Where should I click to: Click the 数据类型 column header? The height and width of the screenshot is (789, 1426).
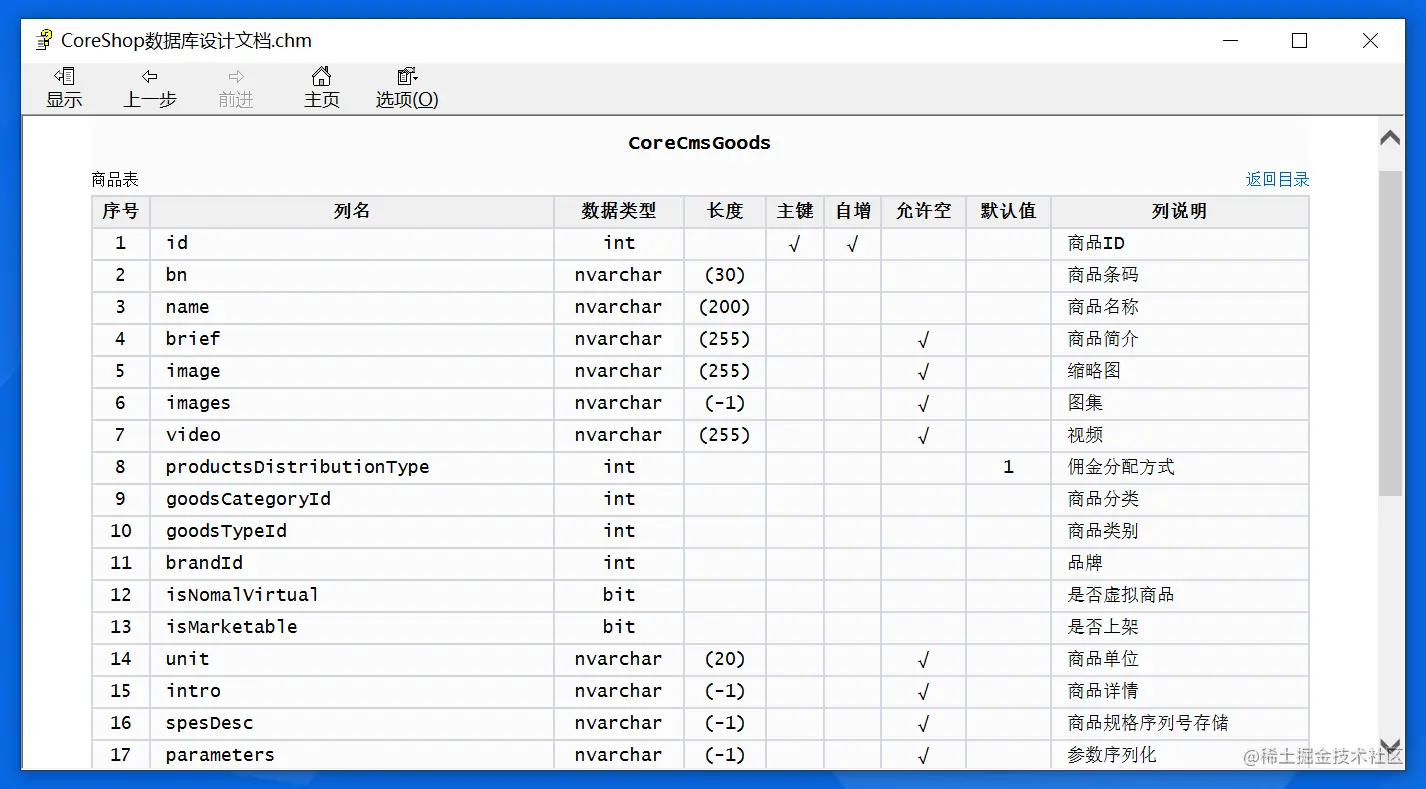(619, 211)
